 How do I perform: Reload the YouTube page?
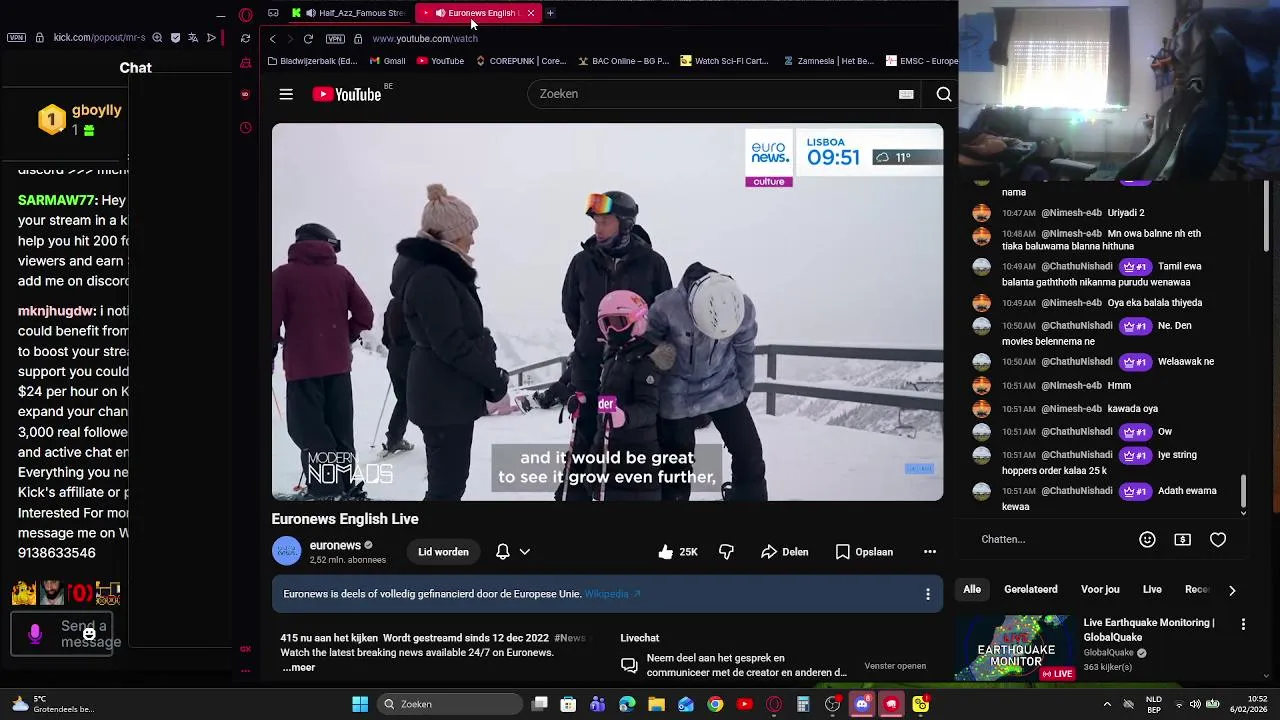308,39
